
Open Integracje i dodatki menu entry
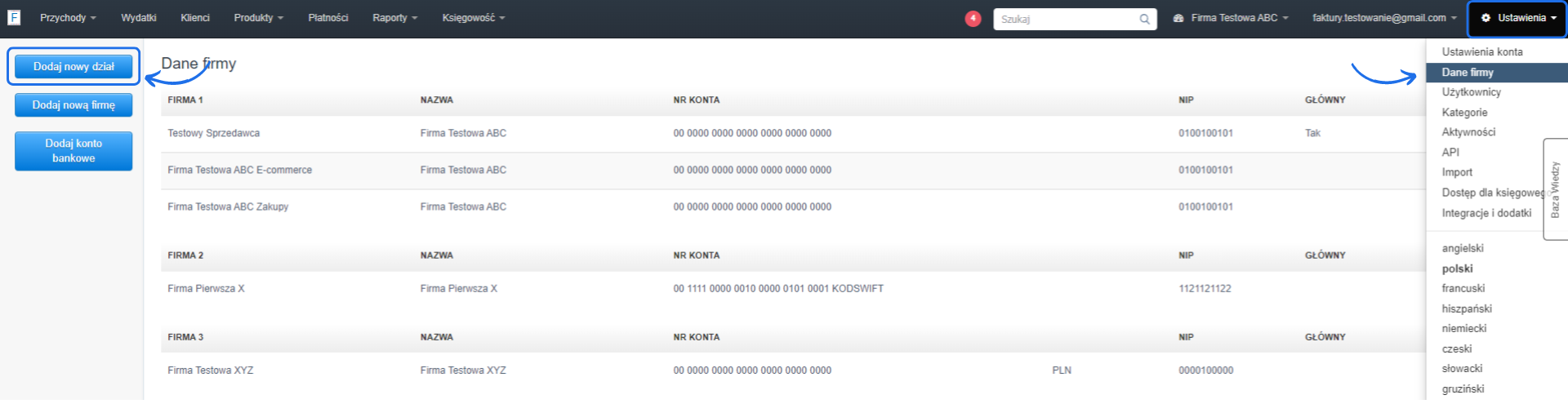point(1486,213)
